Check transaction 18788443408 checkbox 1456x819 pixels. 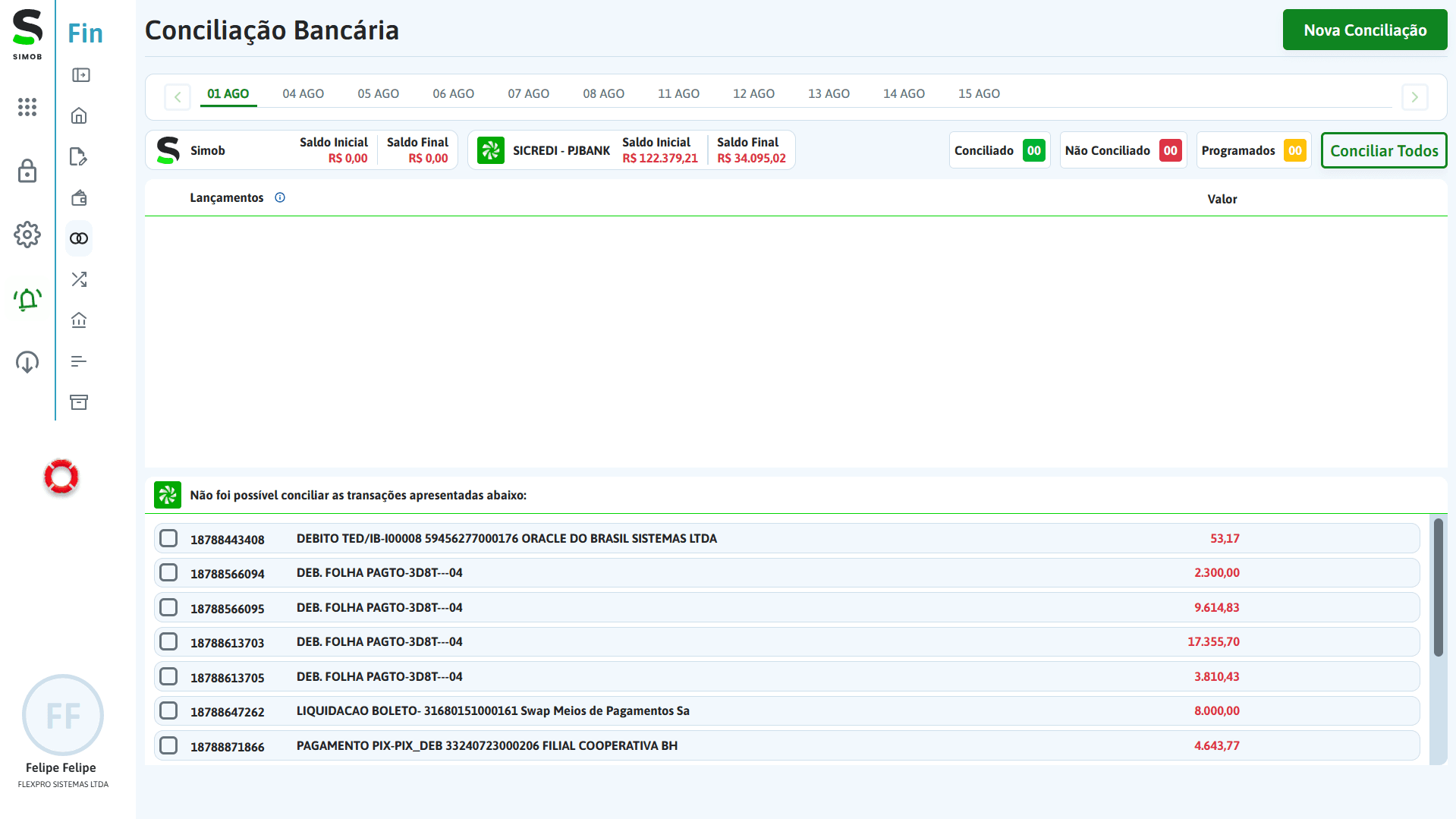(168, 537)
